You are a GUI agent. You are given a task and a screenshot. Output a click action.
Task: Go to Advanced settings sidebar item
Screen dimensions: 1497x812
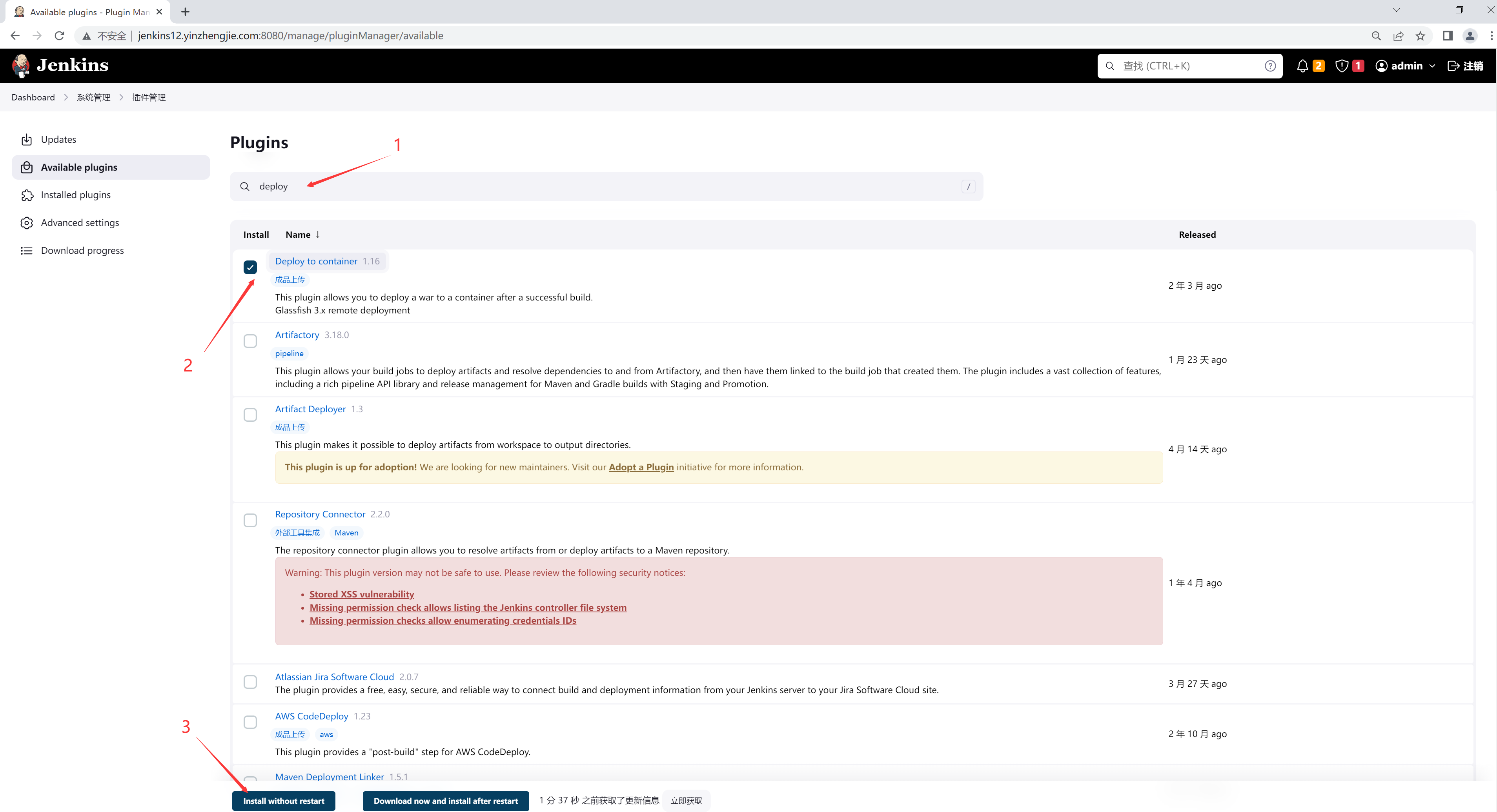[80, 223]
